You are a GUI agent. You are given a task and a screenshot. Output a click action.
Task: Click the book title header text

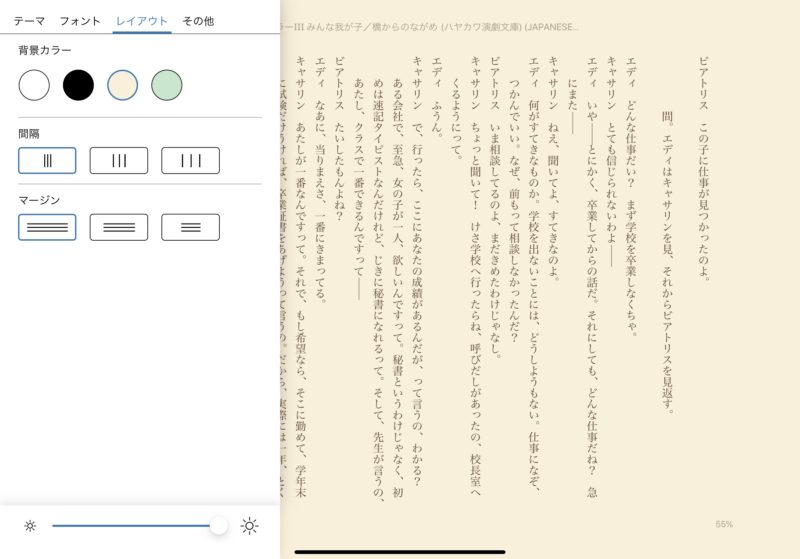(430, 27)
